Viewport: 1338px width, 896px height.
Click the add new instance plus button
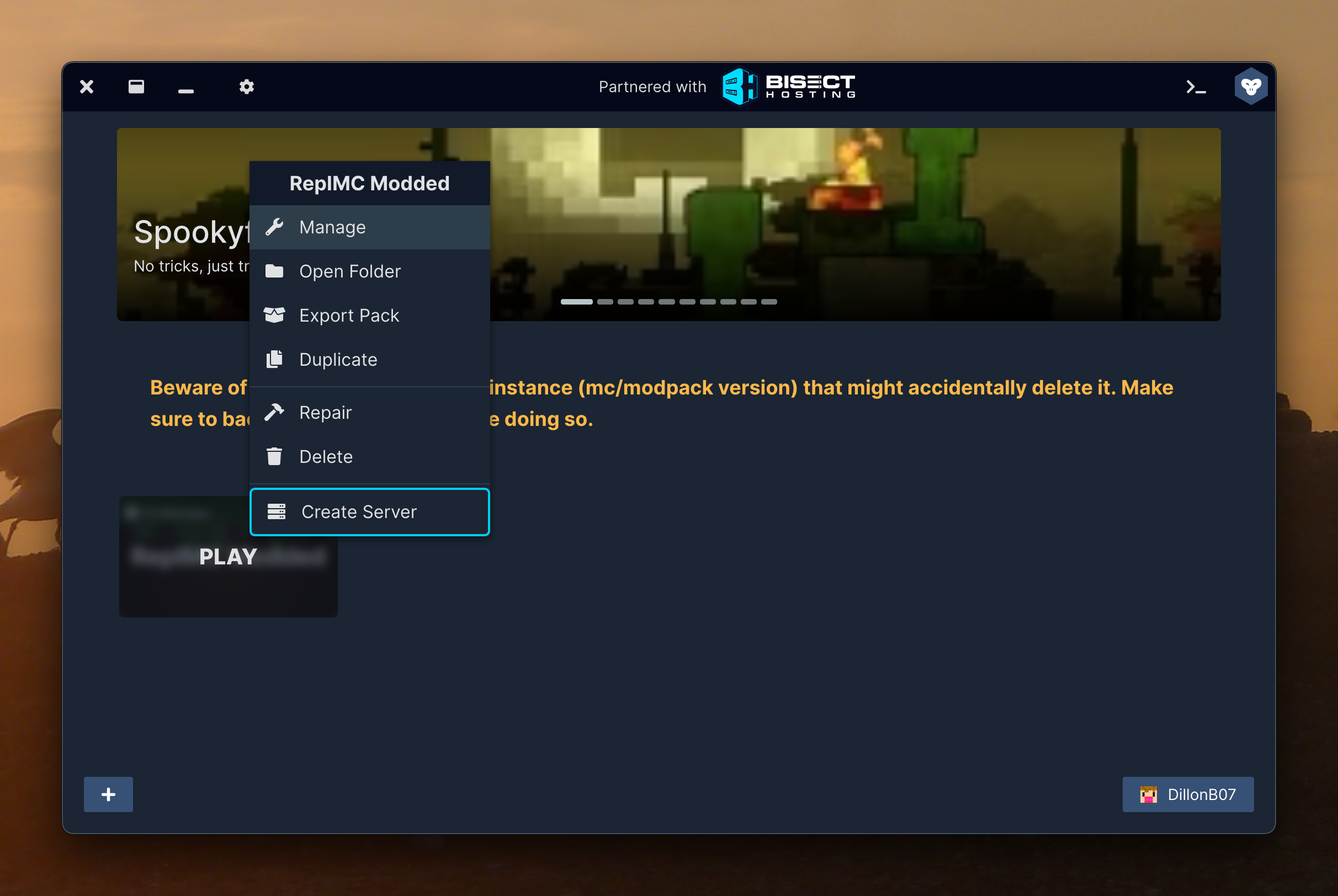pyautogui.click(x=108, y=794)
